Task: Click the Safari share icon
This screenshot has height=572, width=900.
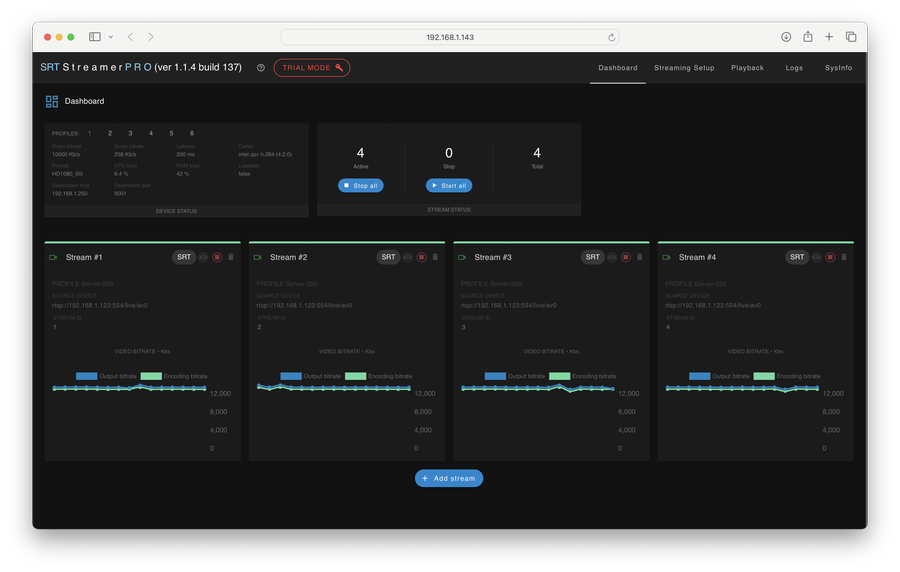Action: click(808, 37)
